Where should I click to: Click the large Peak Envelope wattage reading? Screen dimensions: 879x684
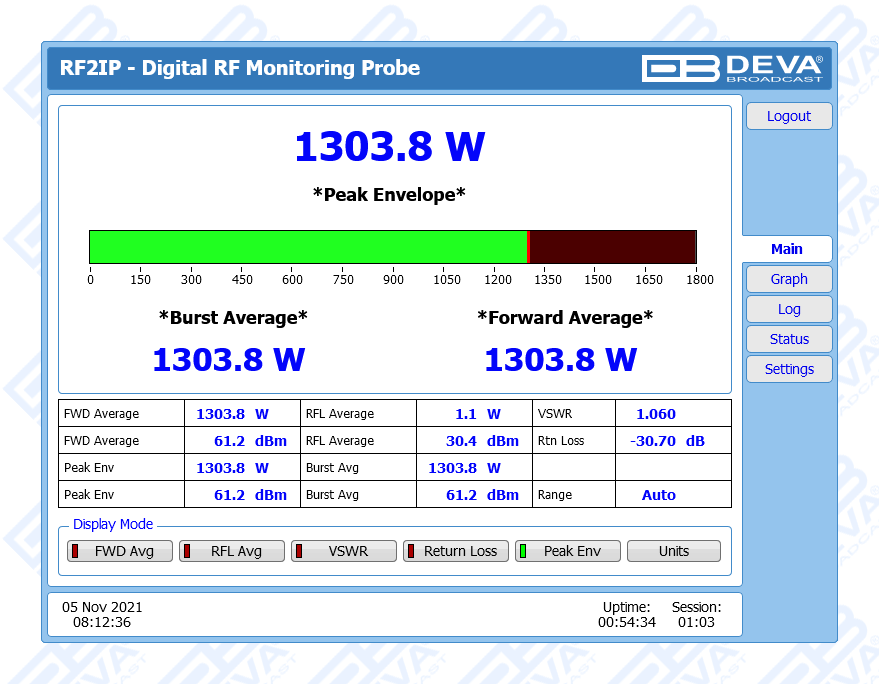pos(389,147)
